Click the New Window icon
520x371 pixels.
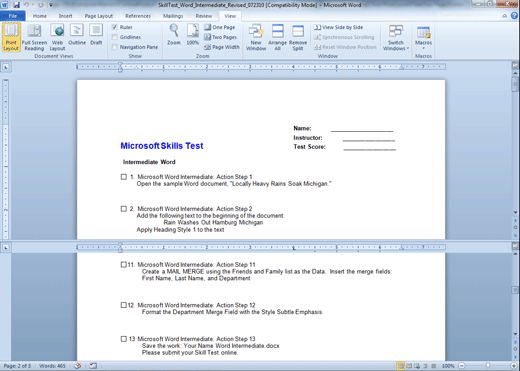[256, 37]
